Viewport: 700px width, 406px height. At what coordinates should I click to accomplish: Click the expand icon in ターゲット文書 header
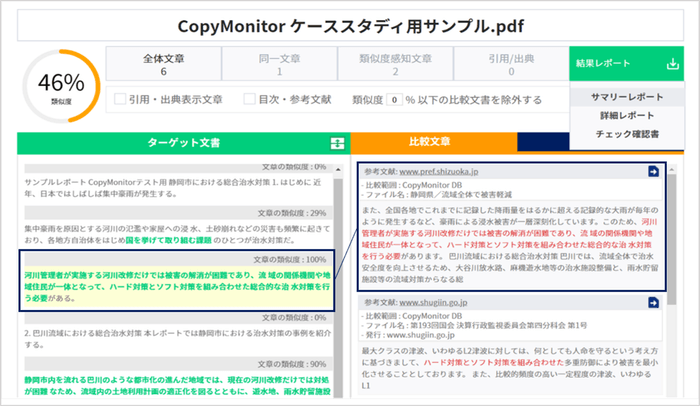point(337,144)
